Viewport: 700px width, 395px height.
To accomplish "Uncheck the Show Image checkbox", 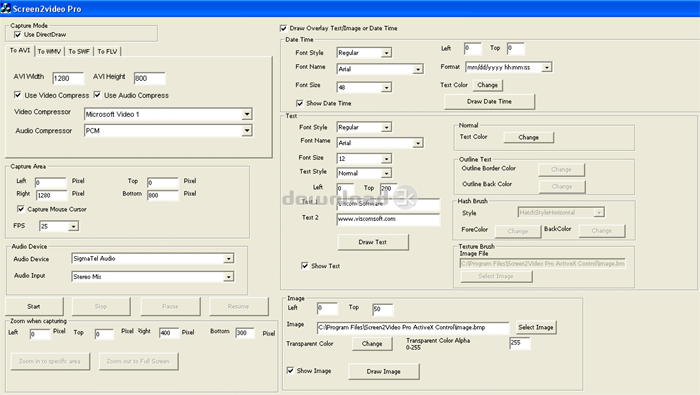I will [x=290, y=370].
